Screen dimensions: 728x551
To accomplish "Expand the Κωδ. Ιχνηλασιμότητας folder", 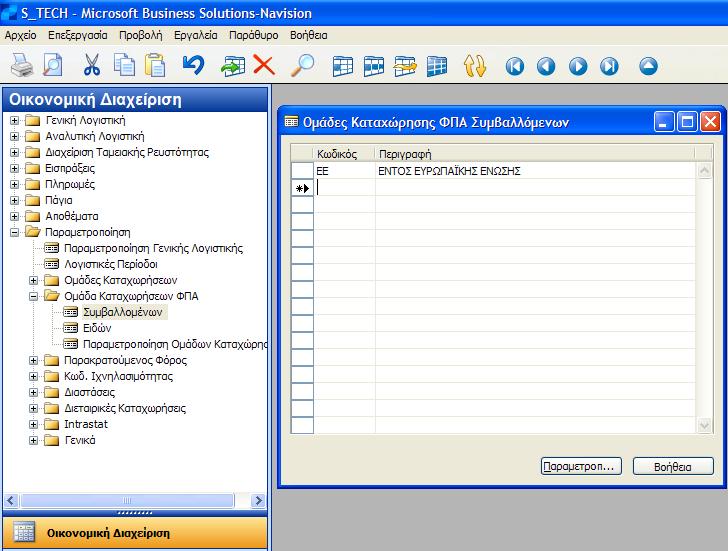I will (x=33, y=376).
